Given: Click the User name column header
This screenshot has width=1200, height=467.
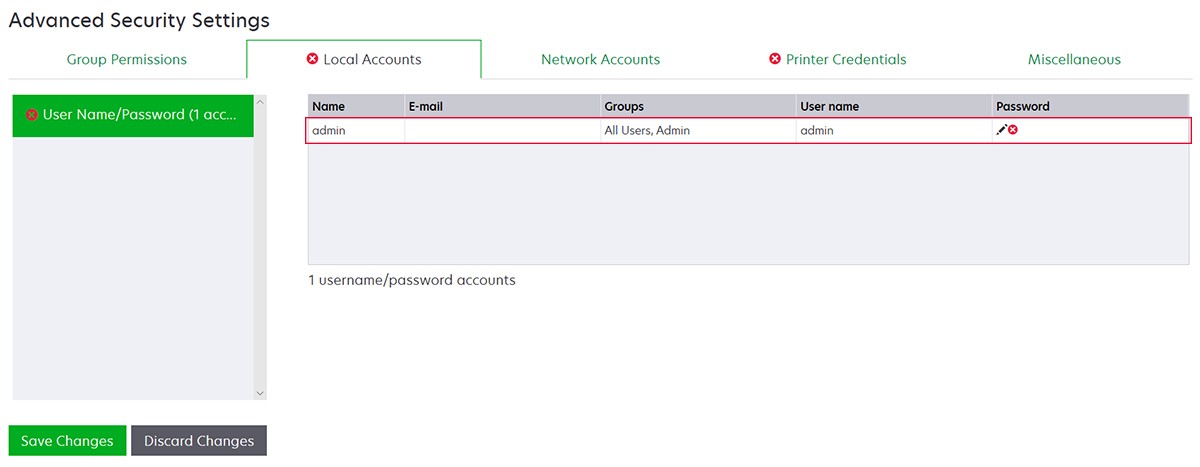Looking at the screenshot, I should (829, 106).
